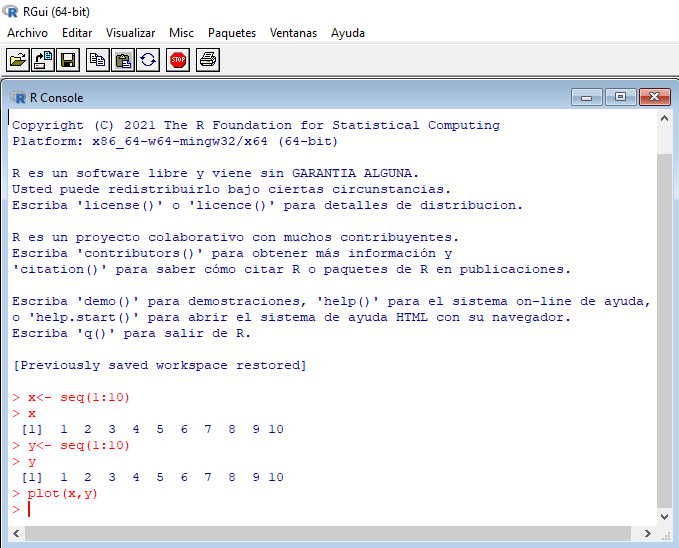Click the Copy toolbar icon

[x=97, y=60]
